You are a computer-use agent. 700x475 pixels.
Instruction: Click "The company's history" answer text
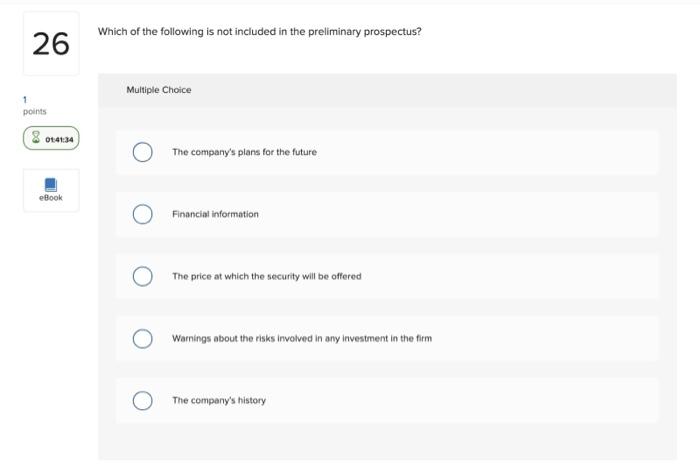click(219, 400)
